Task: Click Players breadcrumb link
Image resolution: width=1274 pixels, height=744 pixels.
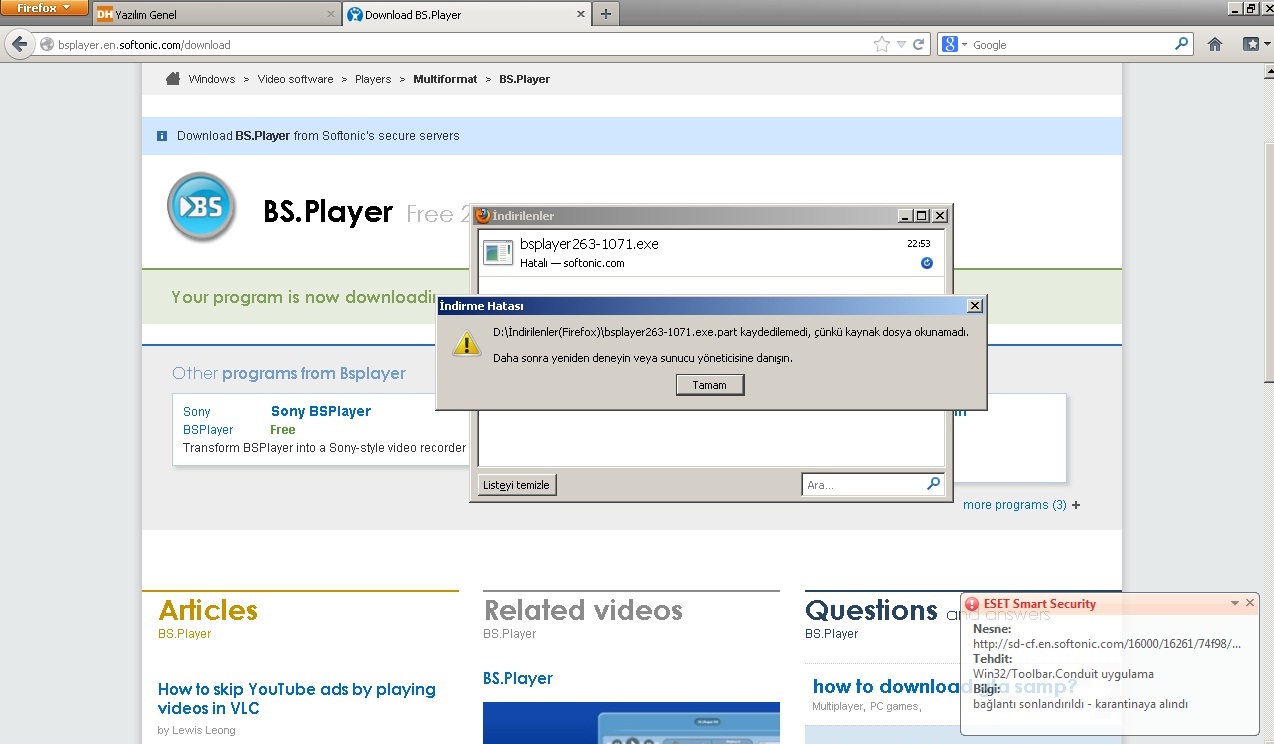Action: [x=373, y=79]
